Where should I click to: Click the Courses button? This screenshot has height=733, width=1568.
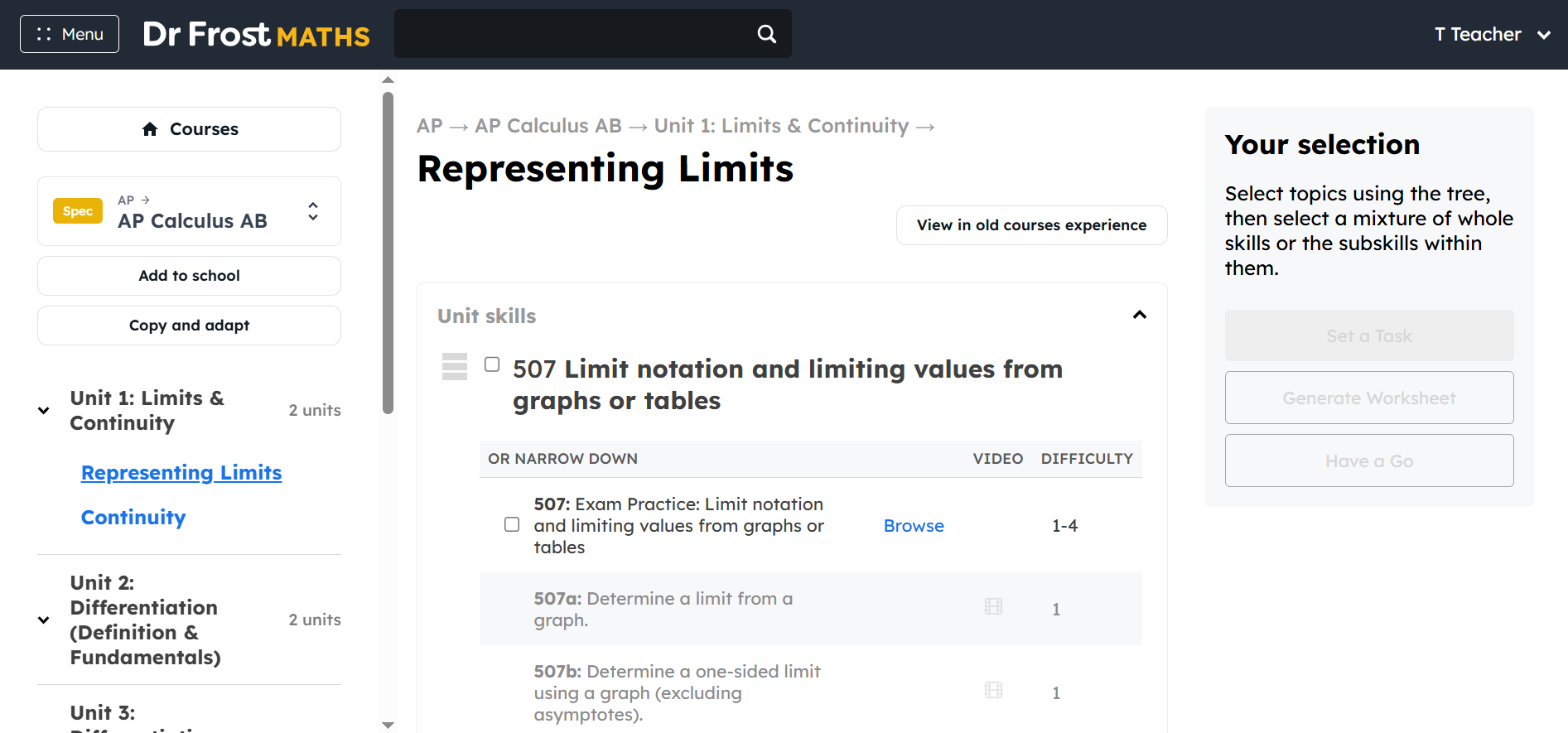[189, 129]
